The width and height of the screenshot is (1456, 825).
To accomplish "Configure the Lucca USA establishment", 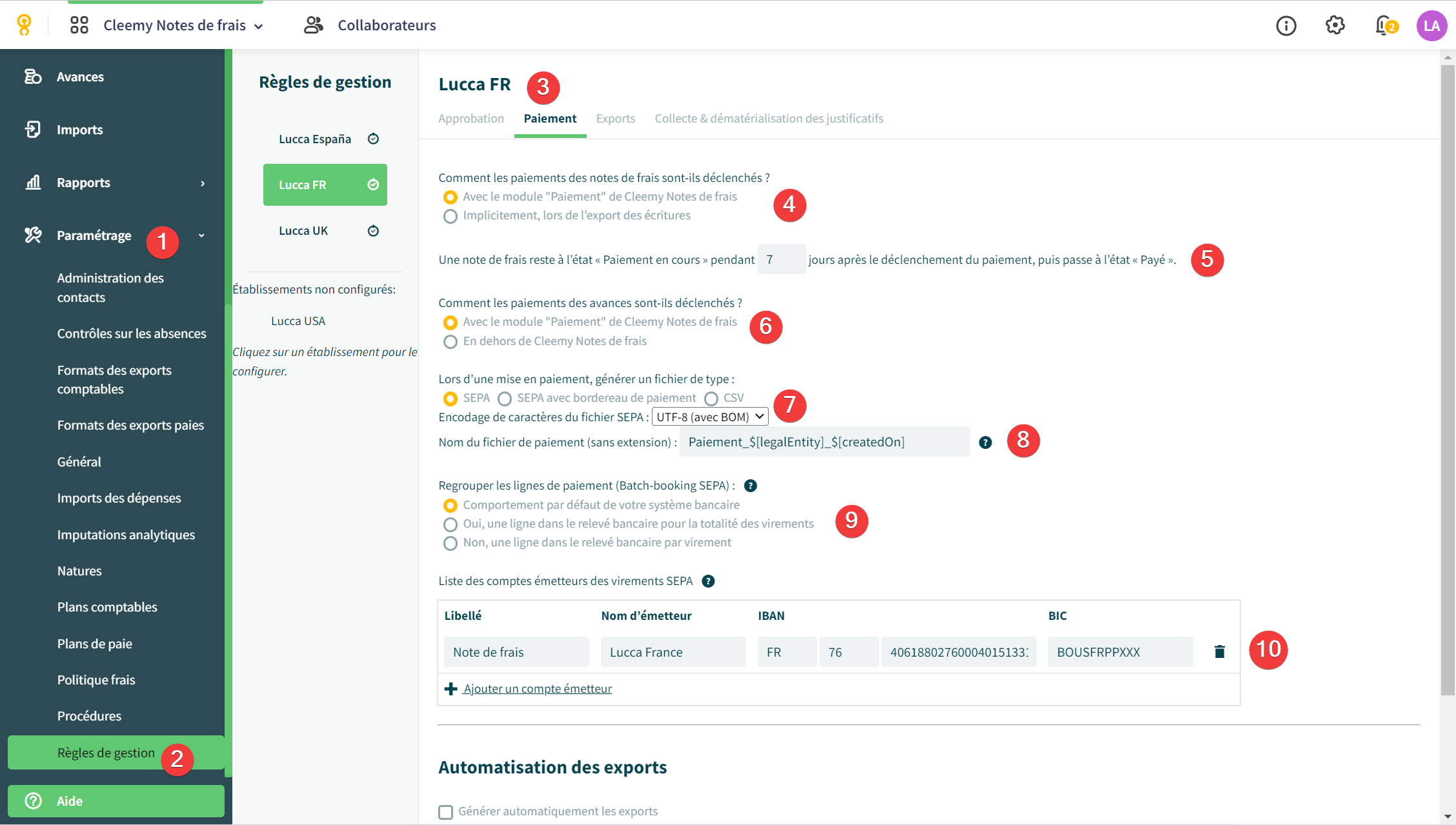I will point(298,321).
